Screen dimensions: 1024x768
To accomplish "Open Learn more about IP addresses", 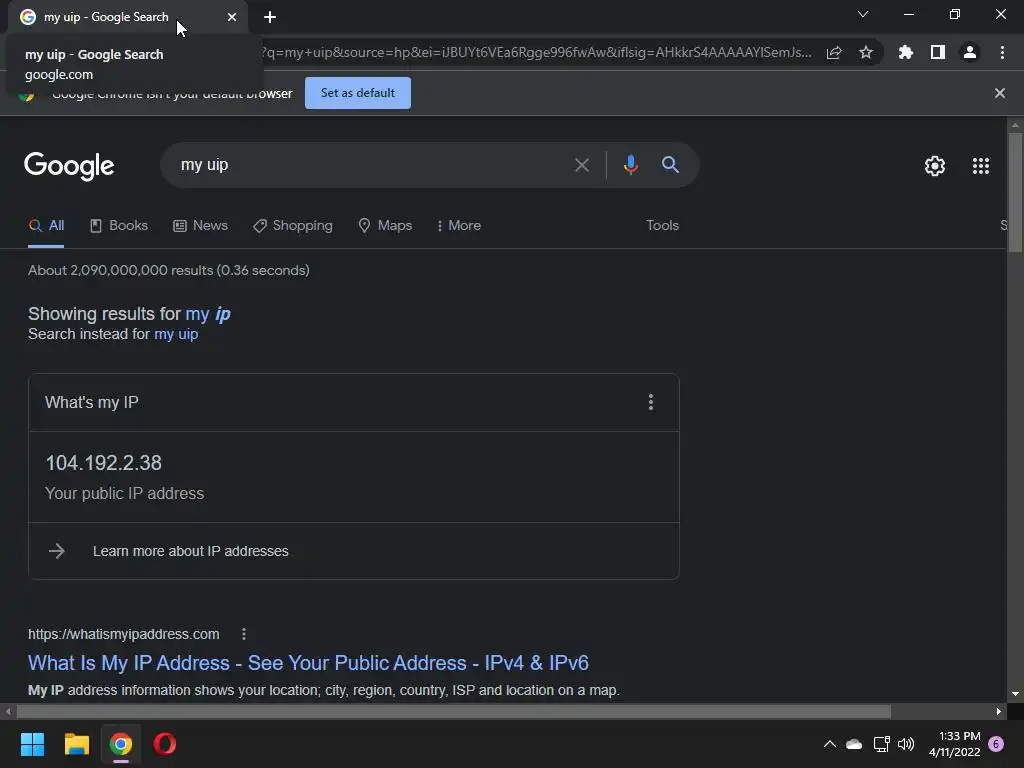I will [191, 551].
